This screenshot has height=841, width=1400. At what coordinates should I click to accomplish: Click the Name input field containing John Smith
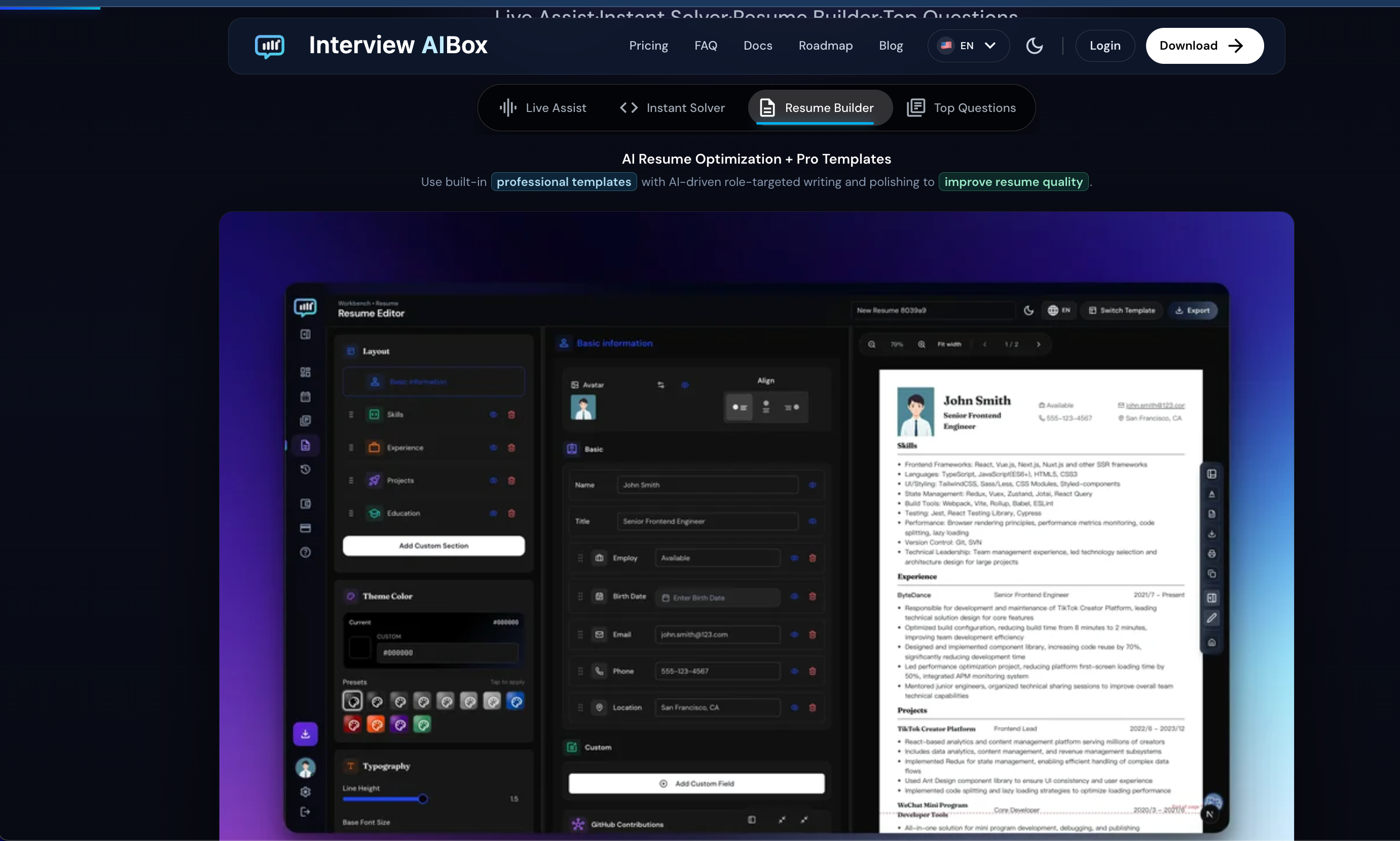(x=707, y=485)
